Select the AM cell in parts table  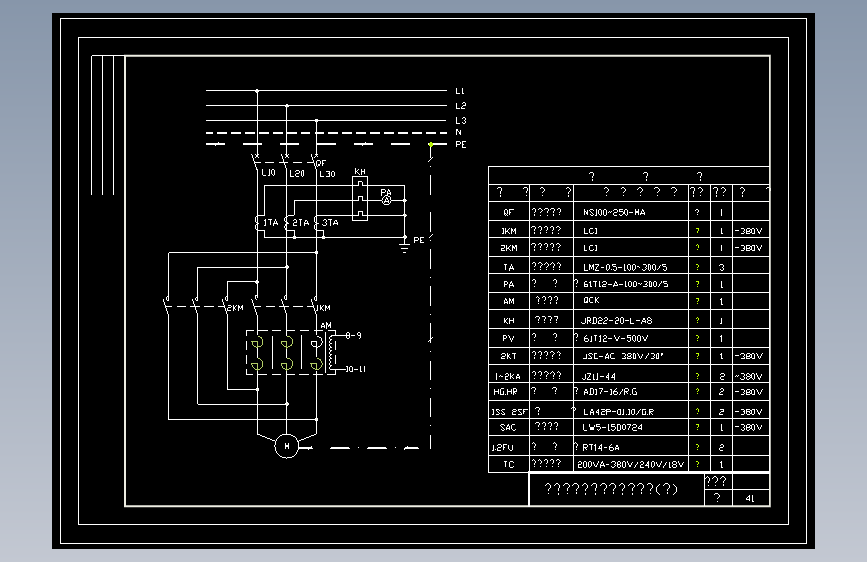click(509, 301)
